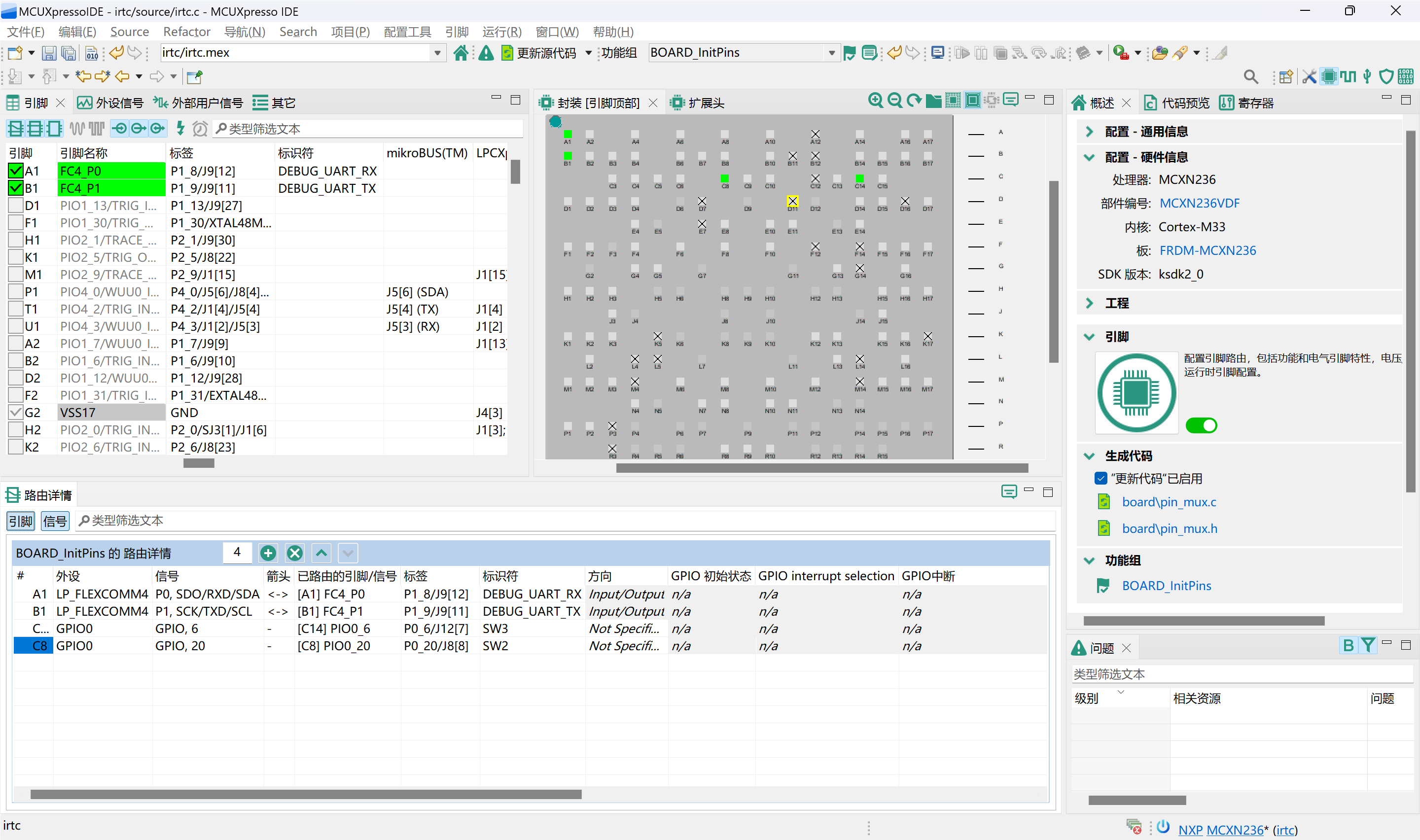Viewport: 1420px width, 840px height.
Task: Click the green home icon in toolbar
Action: pyautogui.click(x=461, y=53)
